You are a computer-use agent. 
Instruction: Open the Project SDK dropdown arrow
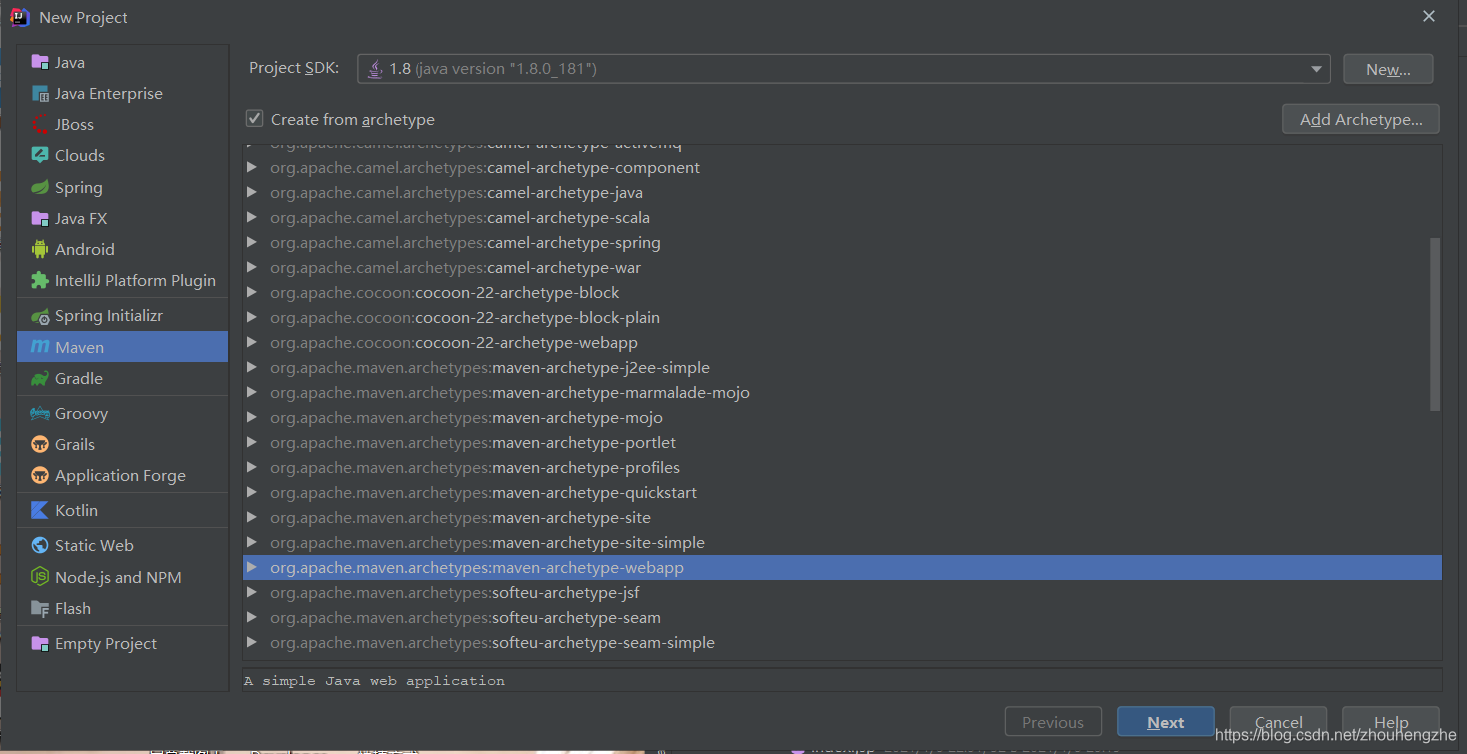1316,69
